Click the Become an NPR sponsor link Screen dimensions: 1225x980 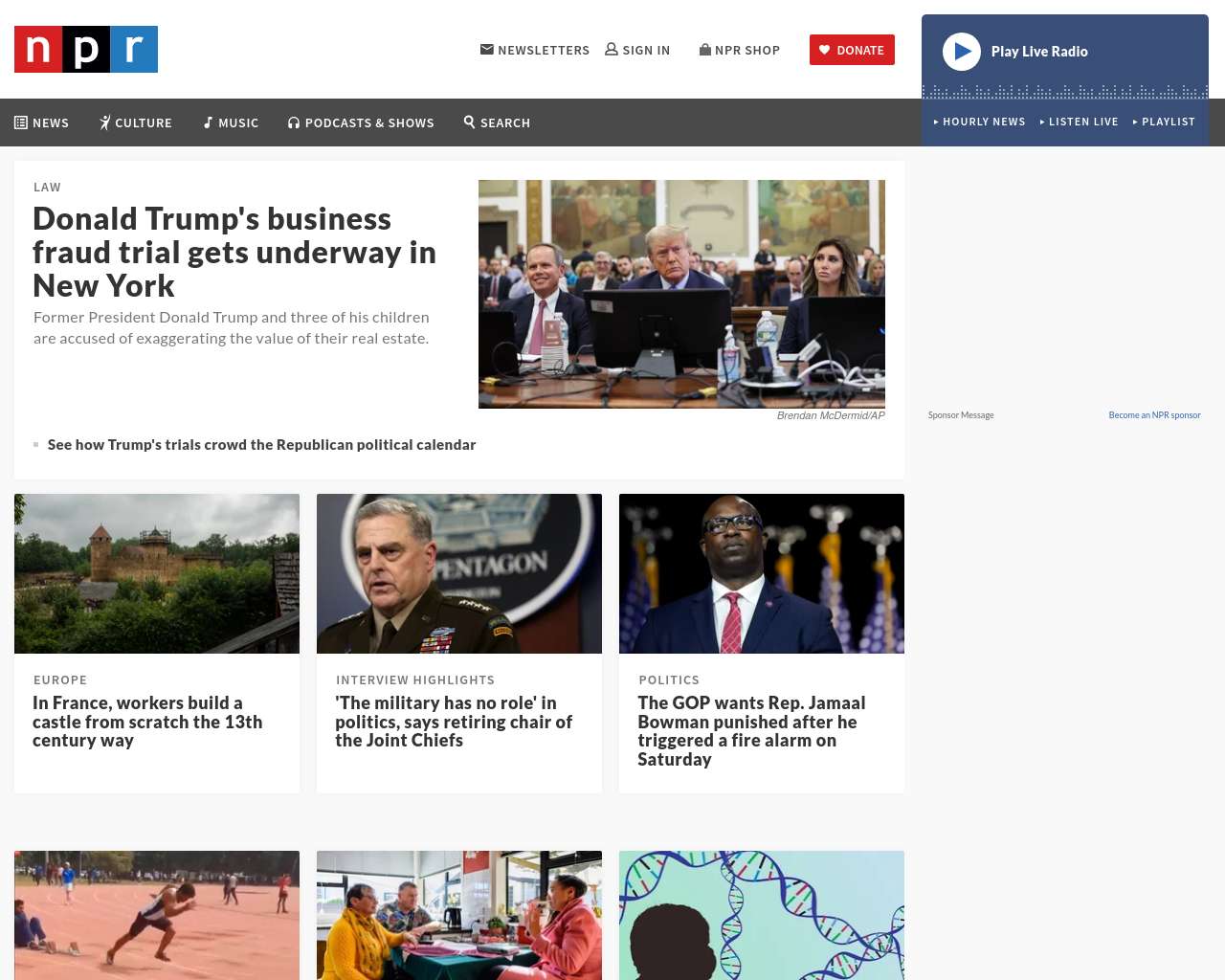1154,415
